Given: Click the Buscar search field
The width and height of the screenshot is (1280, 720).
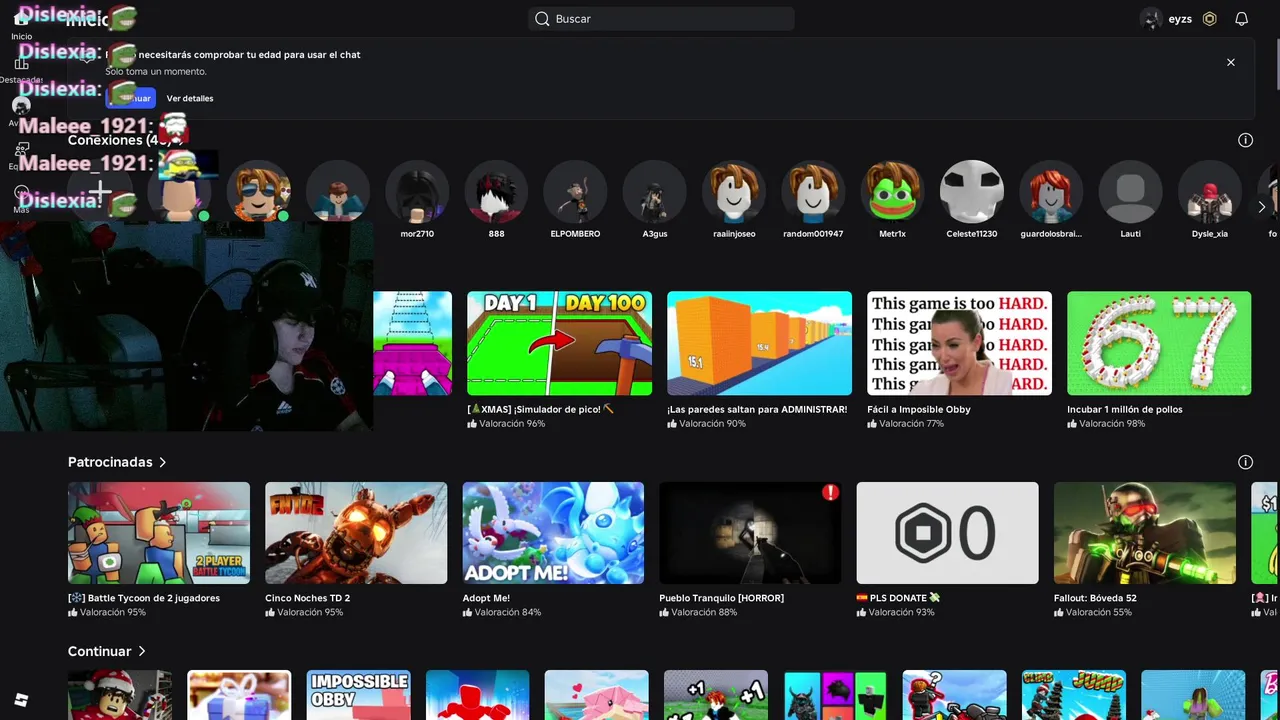Looking at the screenshot, I should click(661, 19).
